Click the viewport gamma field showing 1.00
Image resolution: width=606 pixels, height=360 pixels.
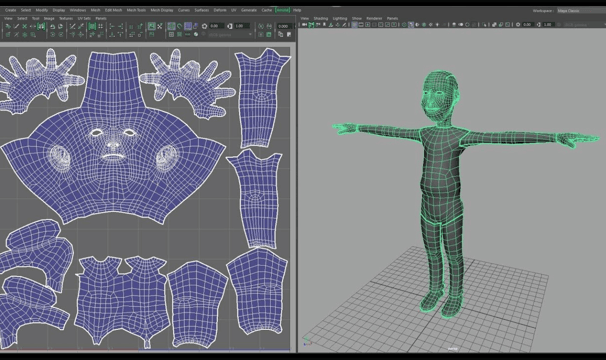tap(548, 24)
